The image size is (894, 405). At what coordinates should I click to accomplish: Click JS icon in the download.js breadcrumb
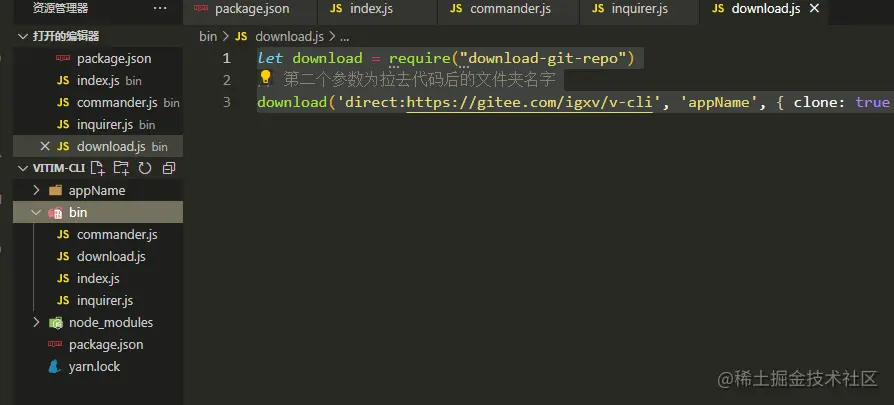[x=241, y=37]
